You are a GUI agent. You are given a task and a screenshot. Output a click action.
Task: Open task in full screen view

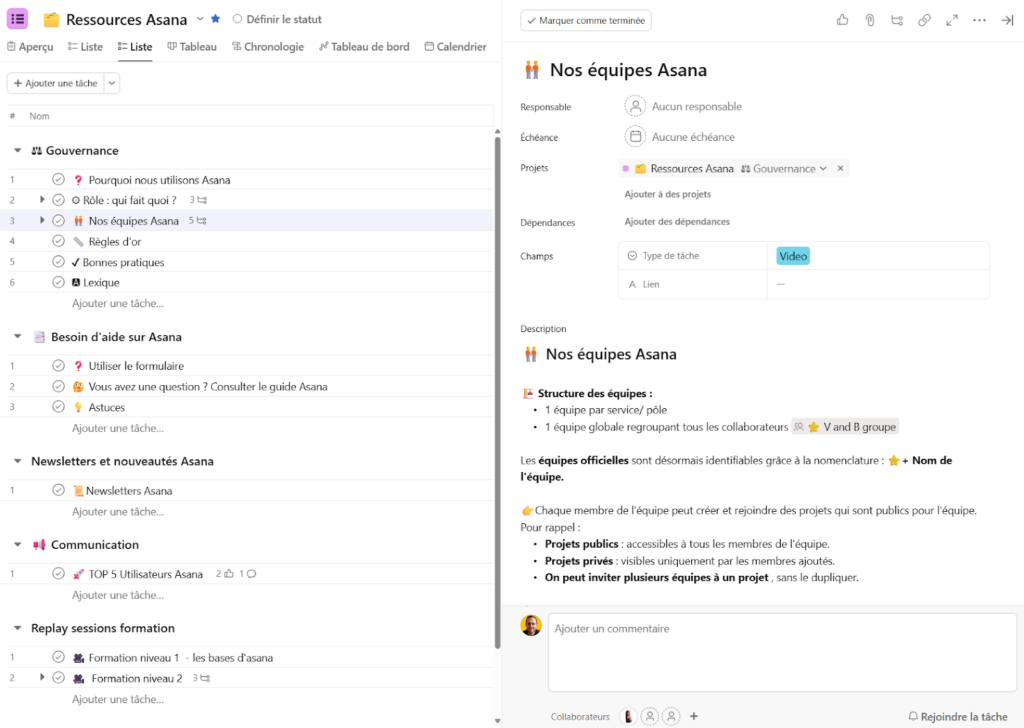[952, 20]
